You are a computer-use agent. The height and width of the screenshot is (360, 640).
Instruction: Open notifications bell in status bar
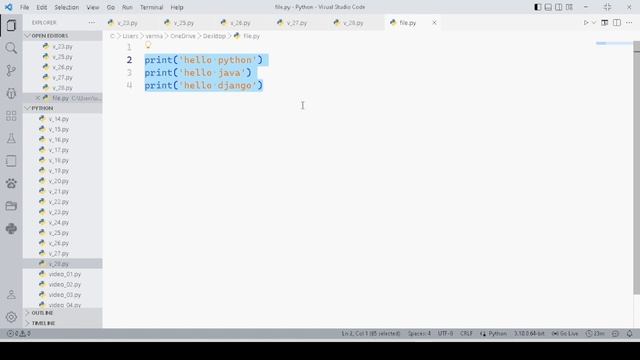(x=629, y=333)
